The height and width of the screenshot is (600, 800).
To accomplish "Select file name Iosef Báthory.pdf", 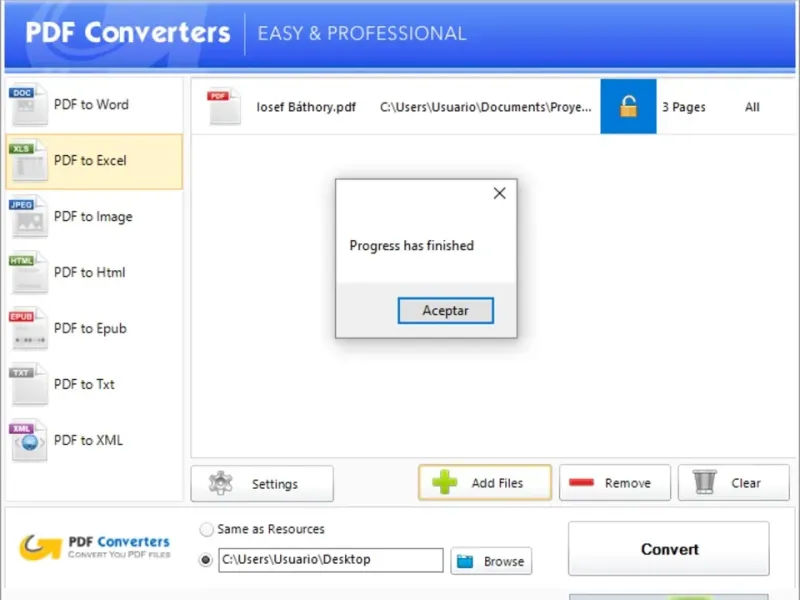I will click(306, 107).
